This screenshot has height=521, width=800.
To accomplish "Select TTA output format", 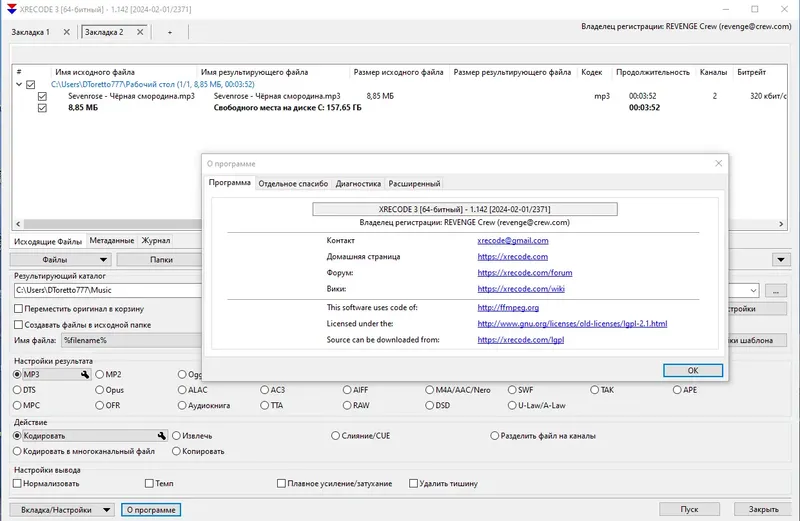I will click(x=264, y=405).
